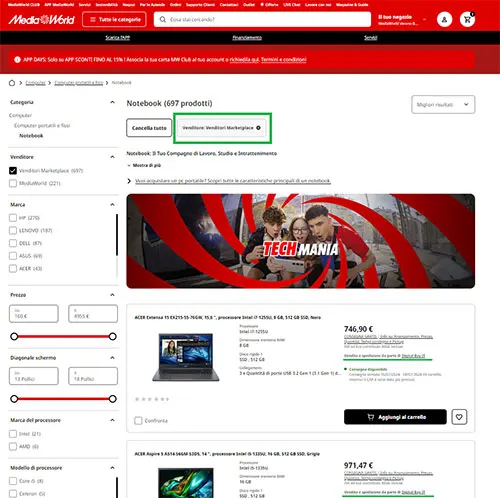The image size is (500, 498).
Task: Check the DELL brand checkbox
Action: coord(13,243)
